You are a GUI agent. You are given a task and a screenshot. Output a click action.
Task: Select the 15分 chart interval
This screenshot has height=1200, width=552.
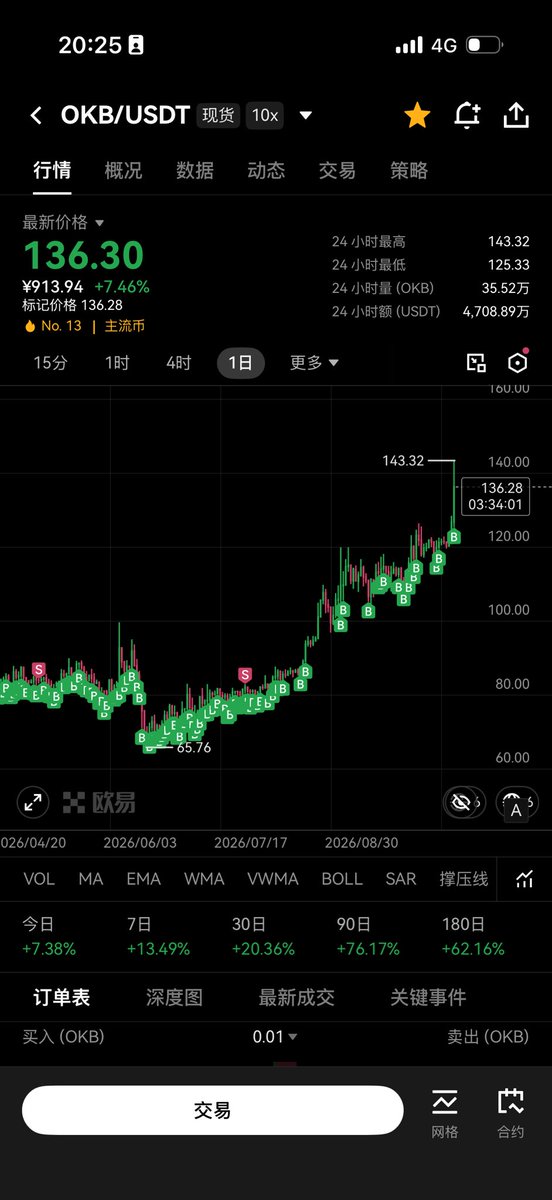[51, 363]
